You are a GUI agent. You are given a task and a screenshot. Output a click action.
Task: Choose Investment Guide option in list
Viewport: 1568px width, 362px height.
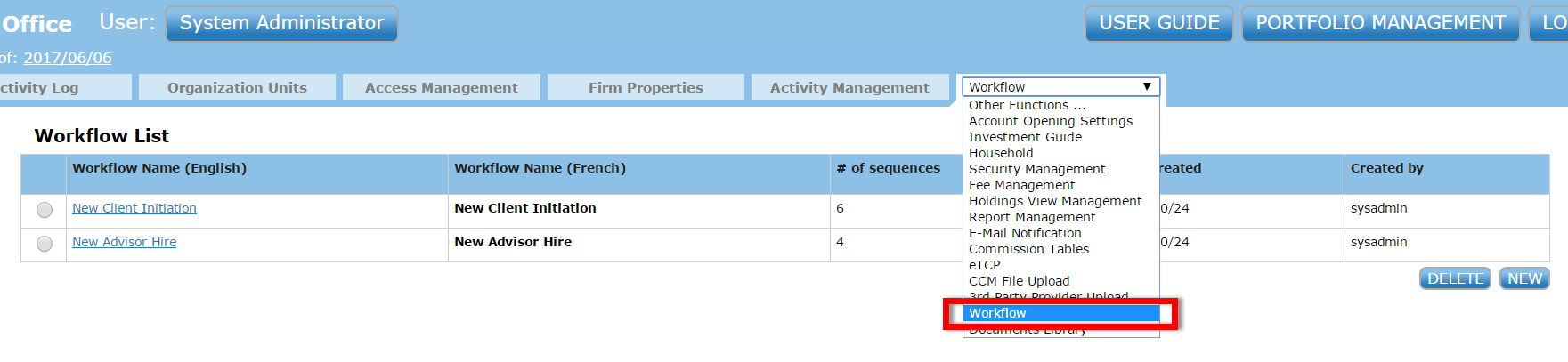1025,137
